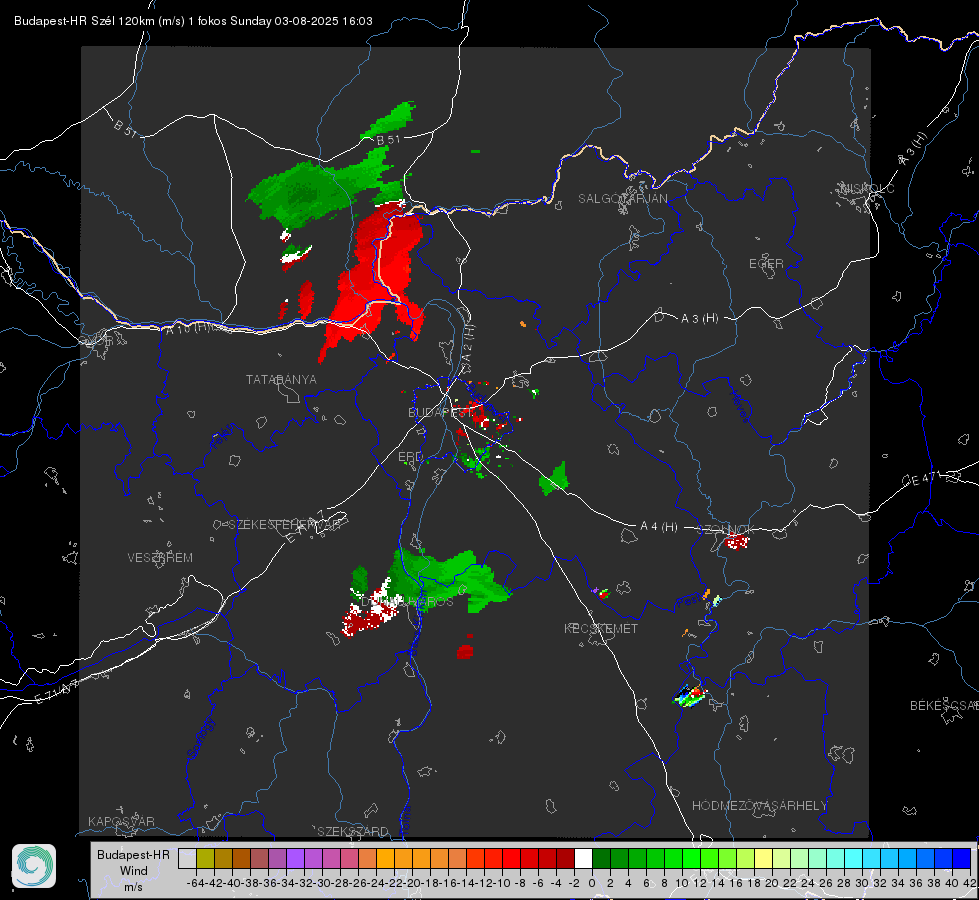The image size is (979, 900).
Task: Click the A 2 (H) road label
Action: (468, 344)
